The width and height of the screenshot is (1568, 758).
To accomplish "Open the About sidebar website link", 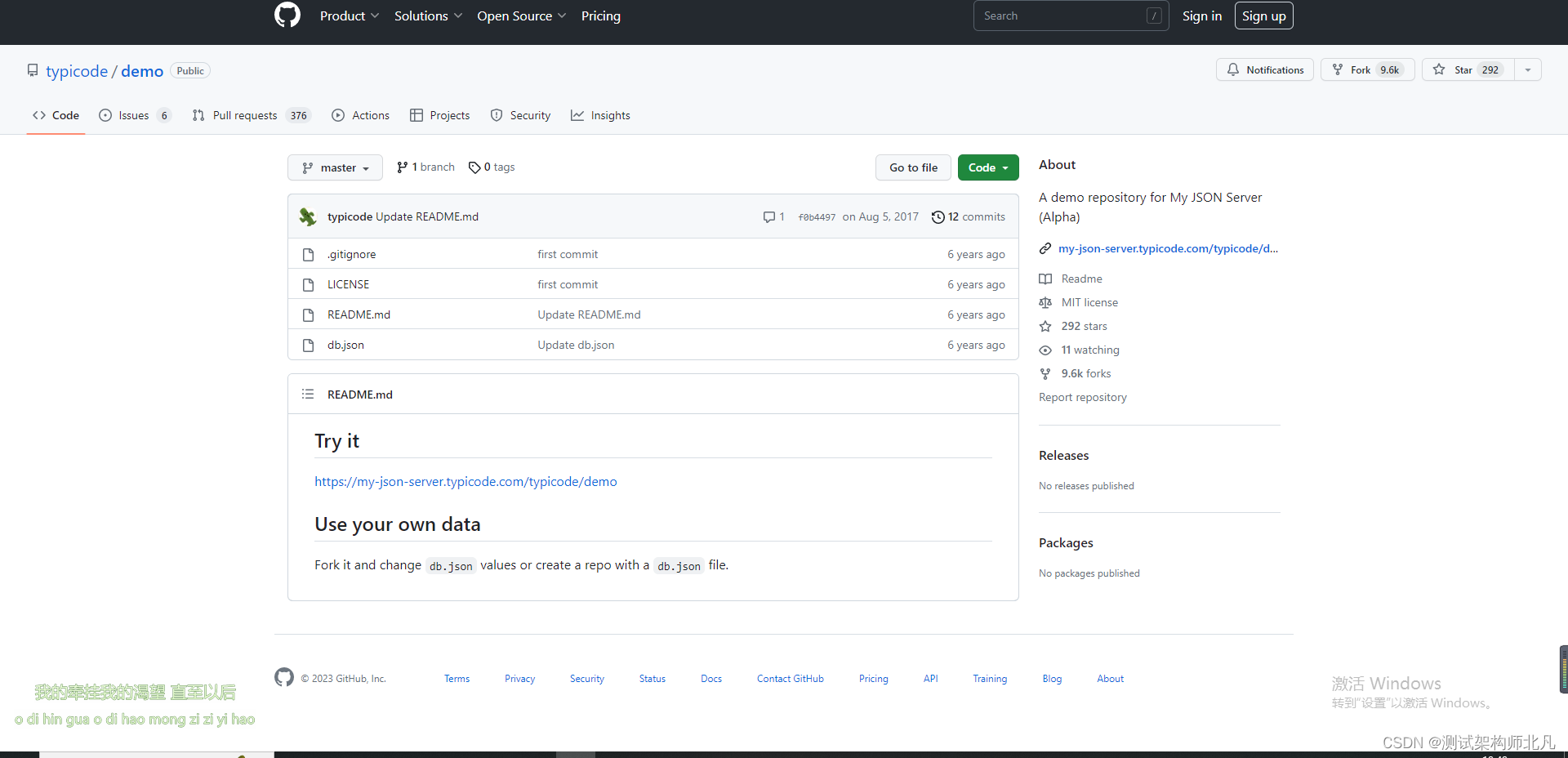I will click(1168, 248).
